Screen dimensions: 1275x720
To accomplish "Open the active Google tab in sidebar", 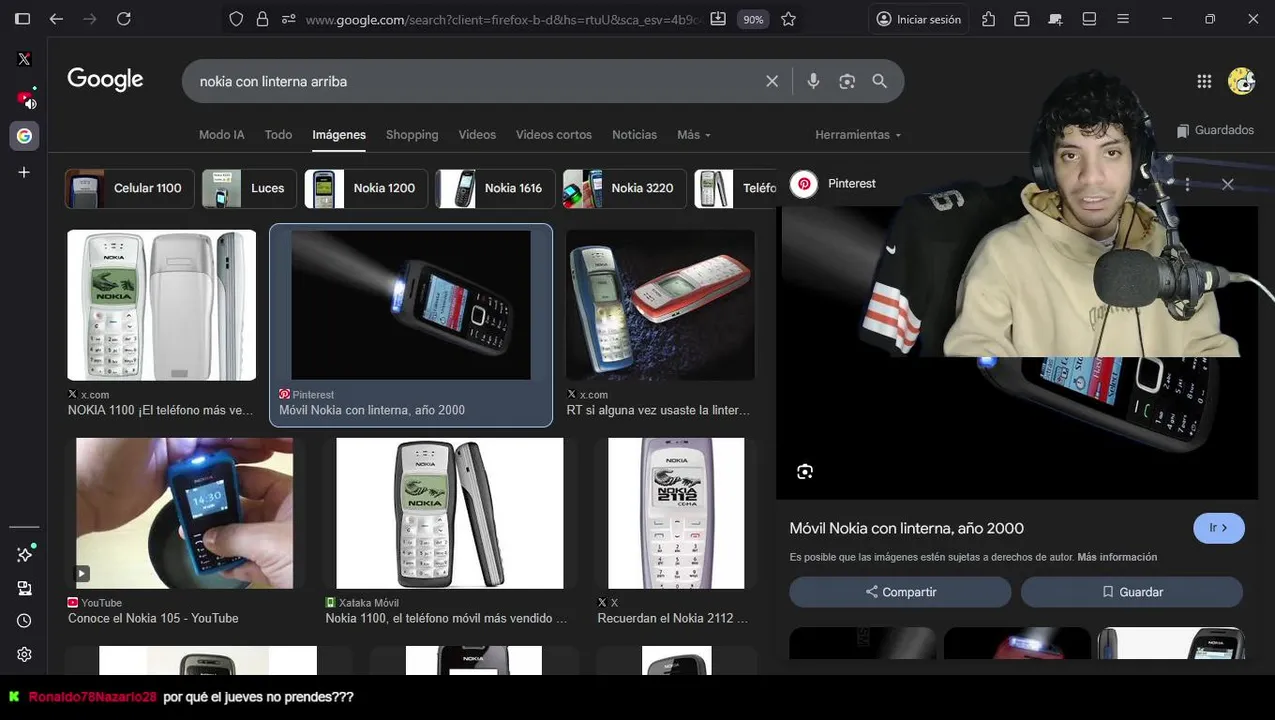I will 24,136.
